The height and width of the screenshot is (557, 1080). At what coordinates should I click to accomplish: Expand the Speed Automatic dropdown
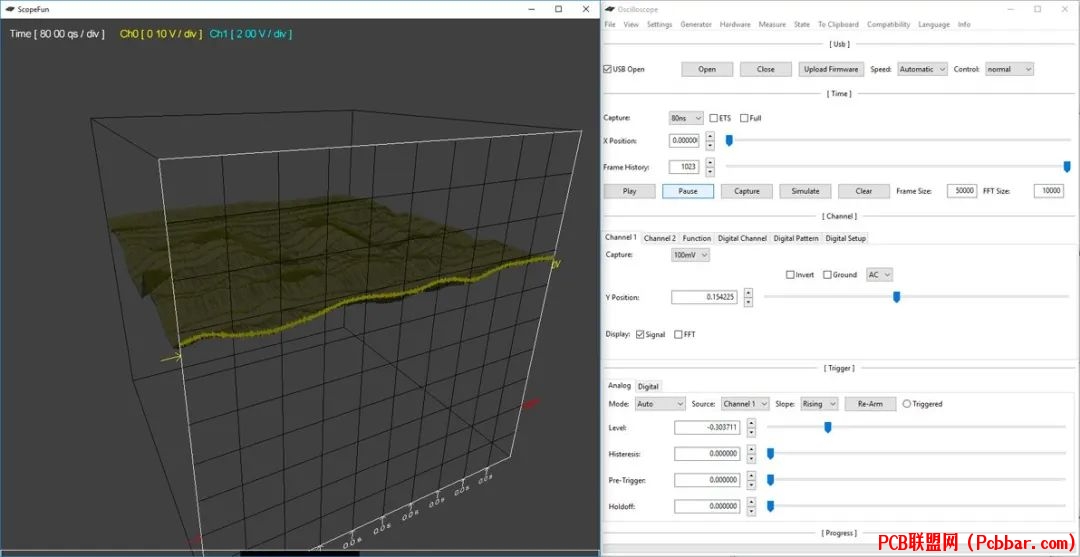pyautogui.click(x=923, y=70)
